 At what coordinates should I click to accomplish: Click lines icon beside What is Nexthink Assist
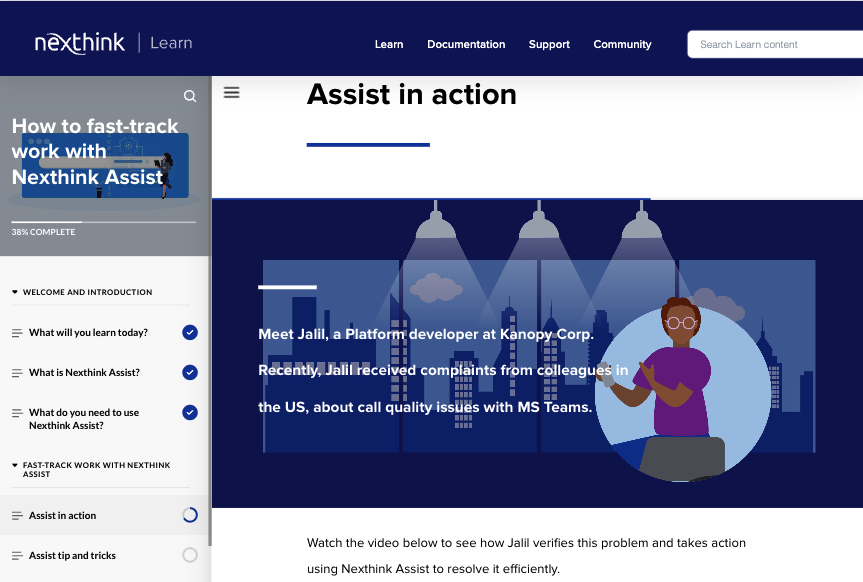[x=17, y=373]
